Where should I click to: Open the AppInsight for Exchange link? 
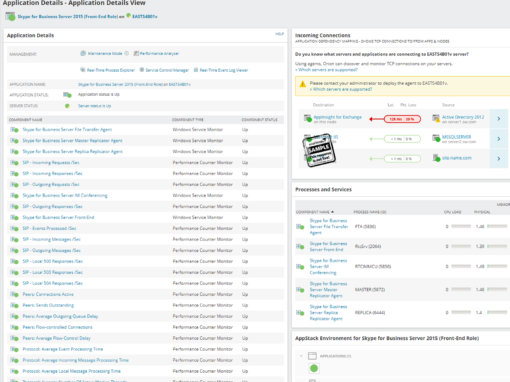click(337, 117)
